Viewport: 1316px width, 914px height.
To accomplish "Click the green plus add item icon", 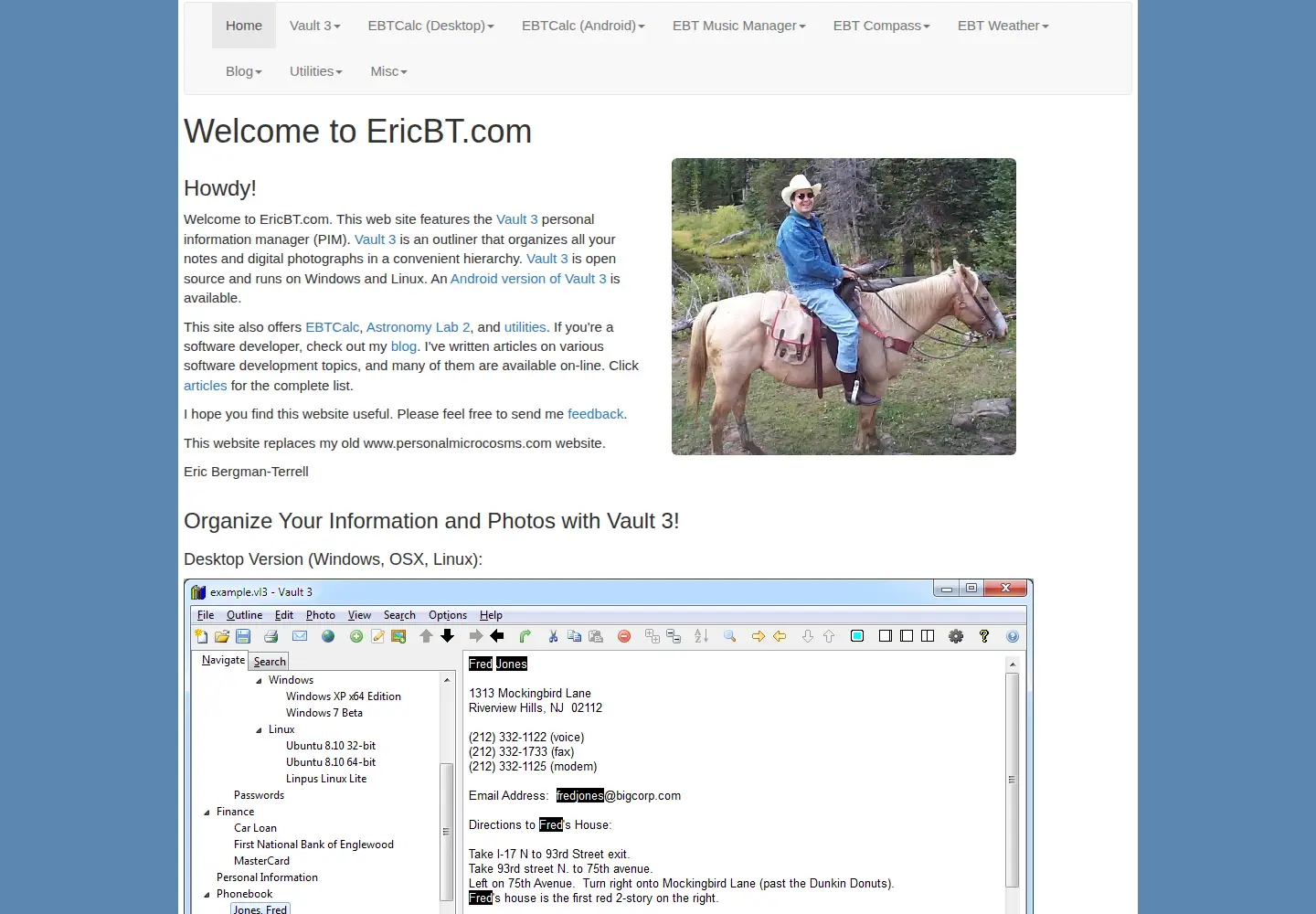I will coord(356,636).
